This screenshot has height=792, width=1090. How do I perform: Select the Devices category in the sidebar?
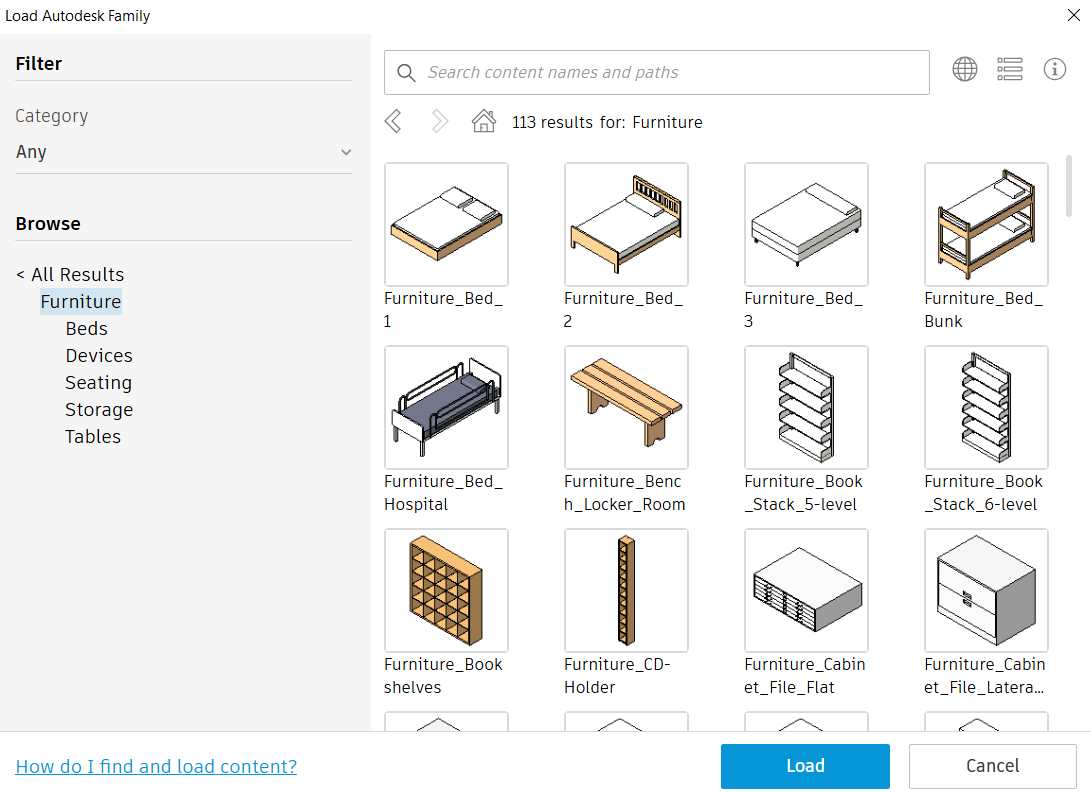98,355
